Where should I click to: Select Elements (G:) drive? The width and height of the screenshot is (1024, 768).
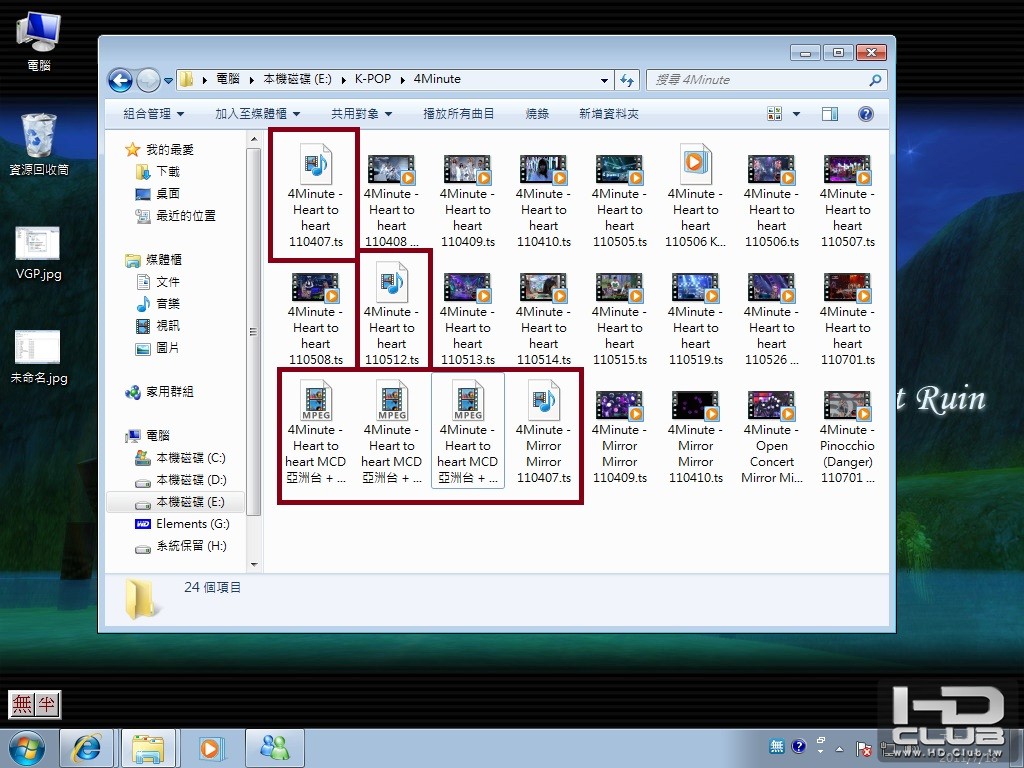(x=182, y=524)
